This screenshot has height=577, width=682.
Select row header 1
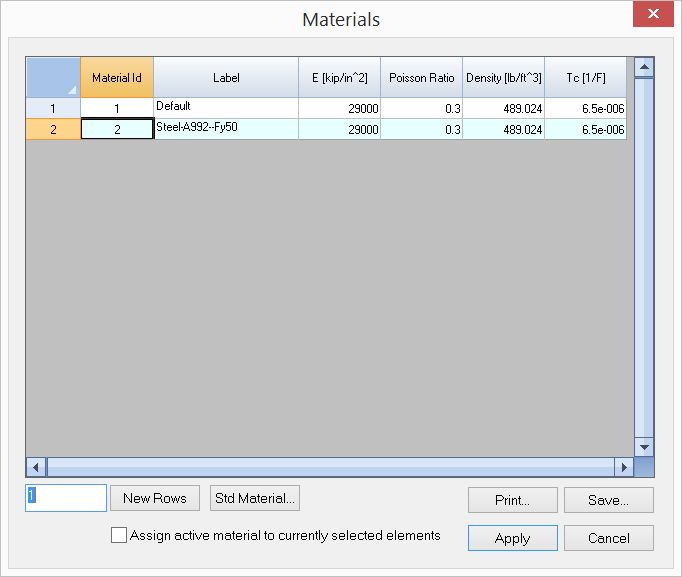(53, 108)
